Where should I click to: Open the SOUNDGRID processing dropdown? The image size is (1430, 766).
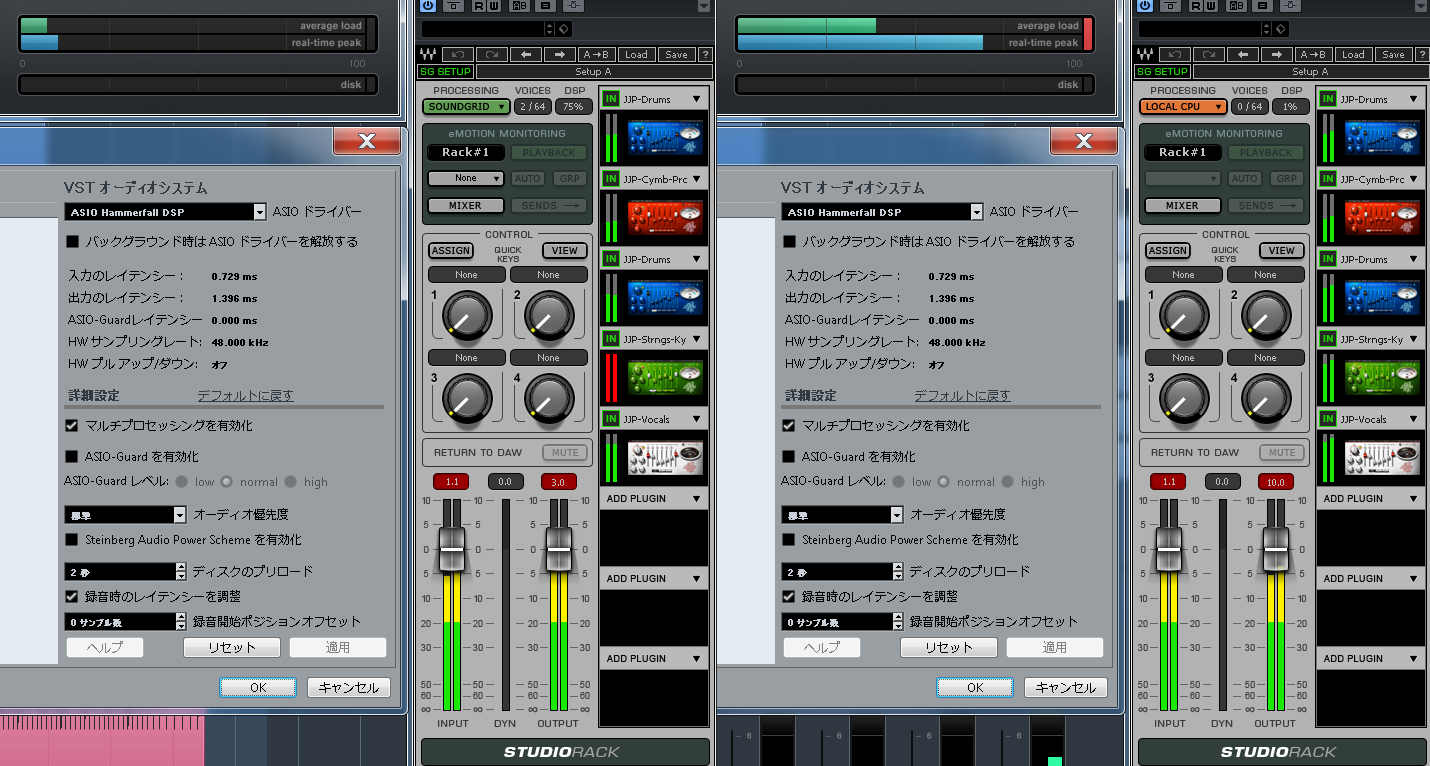coord(466,106)
